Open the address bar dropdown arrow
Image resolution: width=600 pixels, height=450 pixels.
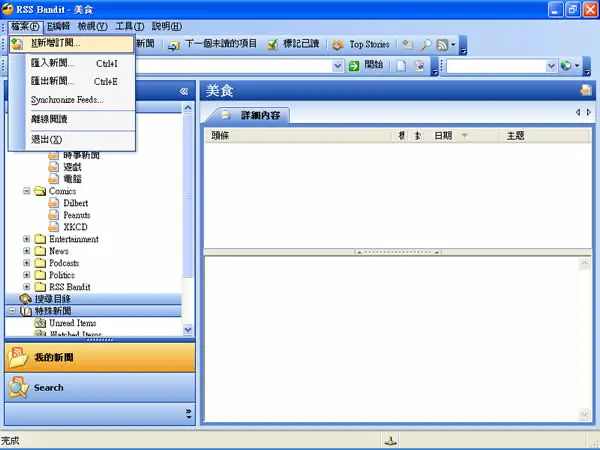coord(337,66)
